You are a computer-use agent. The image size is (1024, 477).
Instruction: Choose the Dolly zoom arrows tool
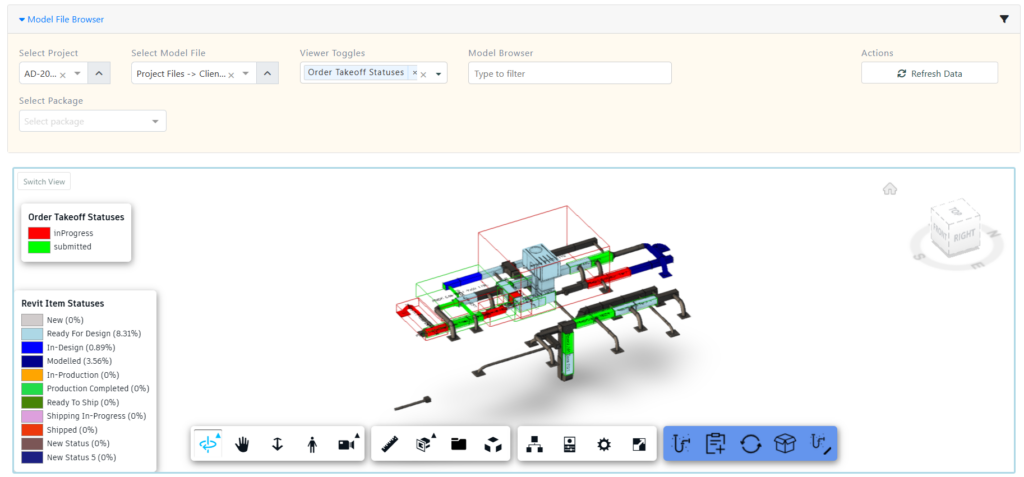[277, 444]
